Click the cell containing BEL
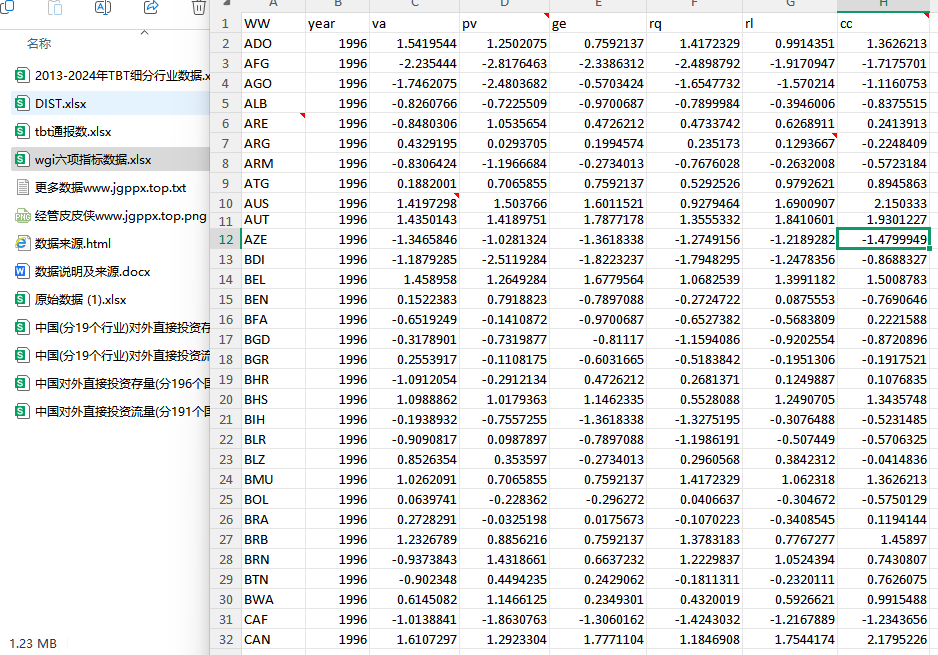Screen dimensions: 938x655 [x=273, y=280]
